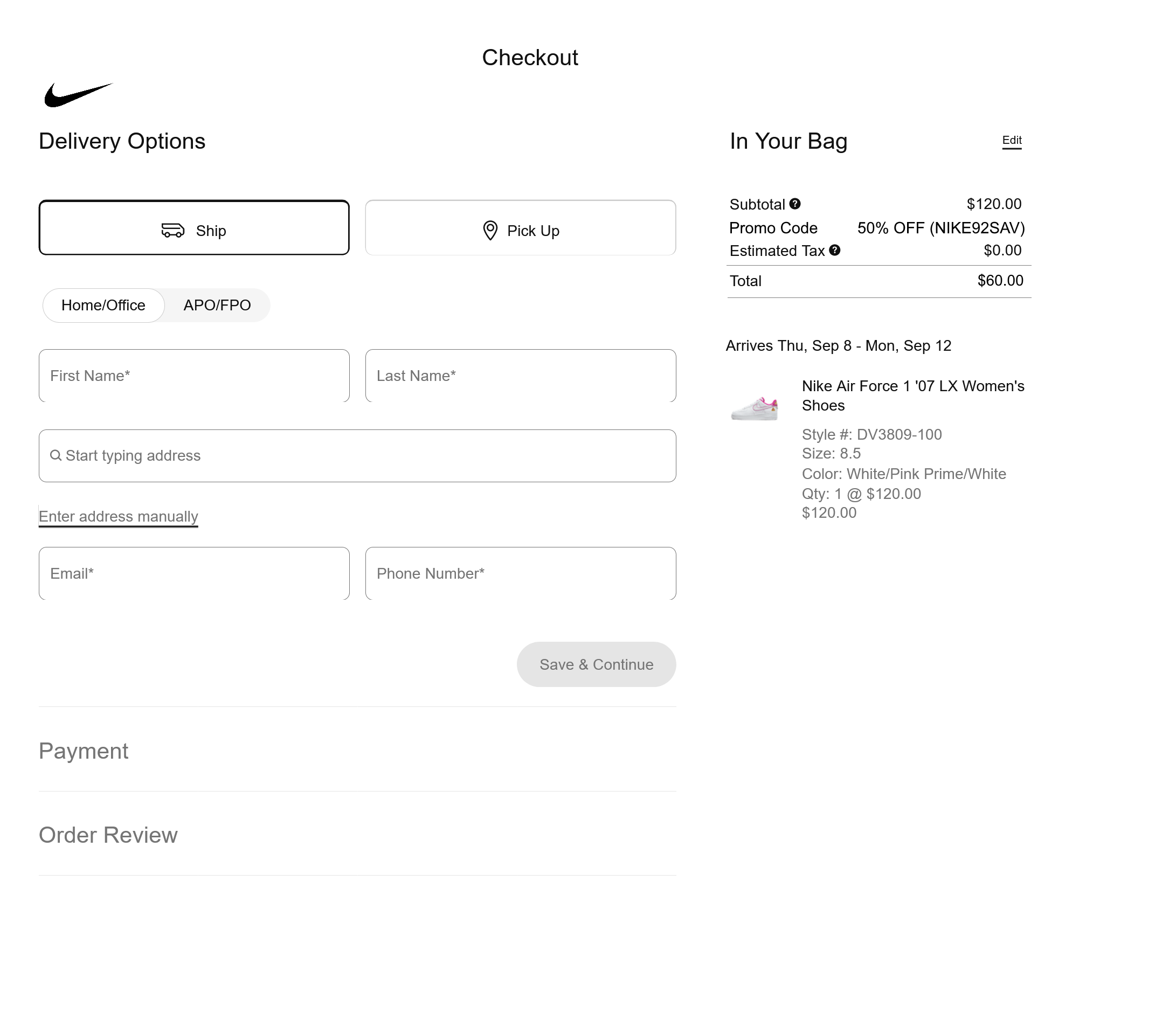Click the Subtotal help question icon
Image resolution: width=1176 pixels, height=1020 pixels.
795,204
